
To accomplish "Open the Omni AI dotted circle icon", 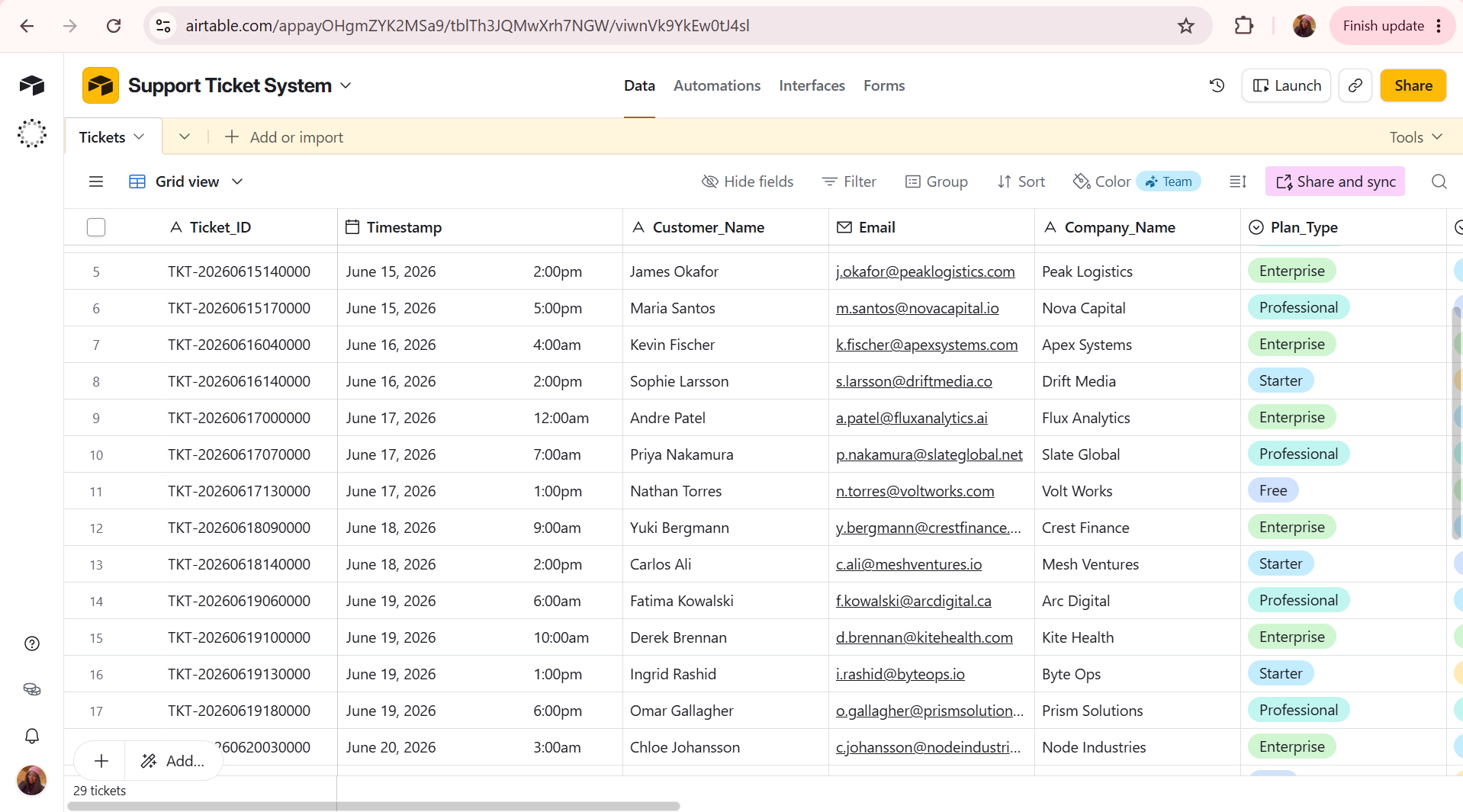I will click(x=32, y=133).
